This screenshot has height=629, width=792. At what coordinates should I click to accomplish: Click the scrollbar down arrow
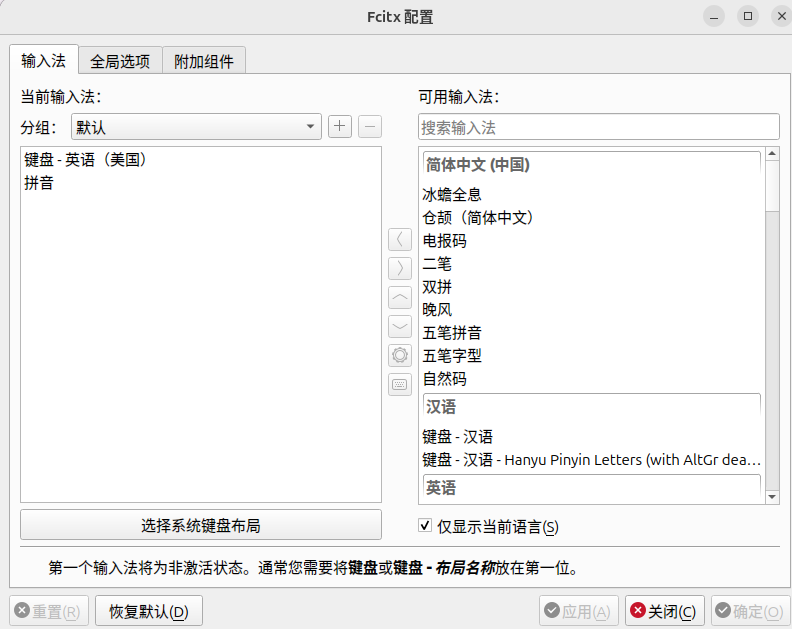[x=772, y=497]
